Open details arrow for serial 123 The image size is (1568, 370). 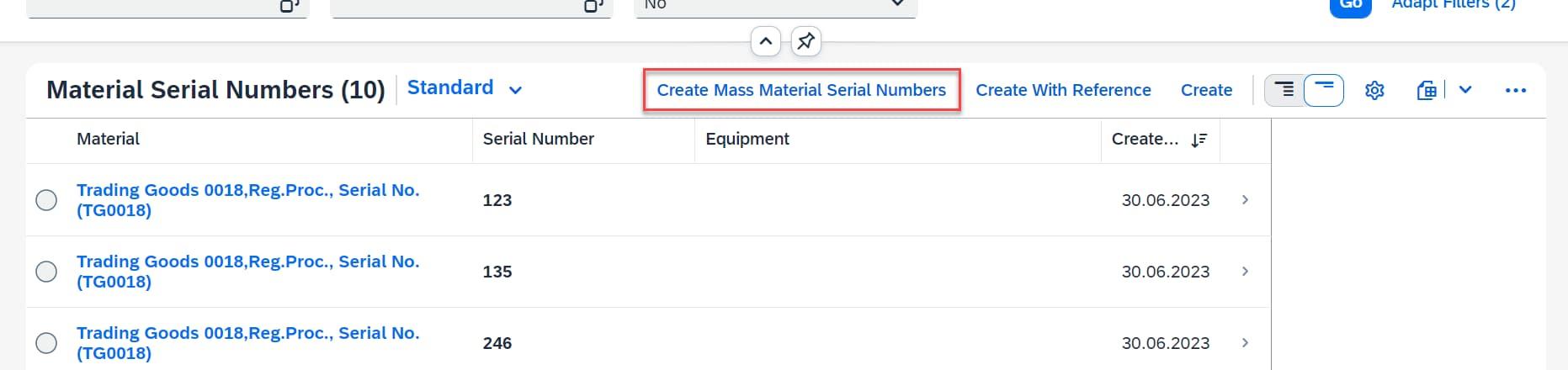pyautogui.click(x=1245, y=200)
